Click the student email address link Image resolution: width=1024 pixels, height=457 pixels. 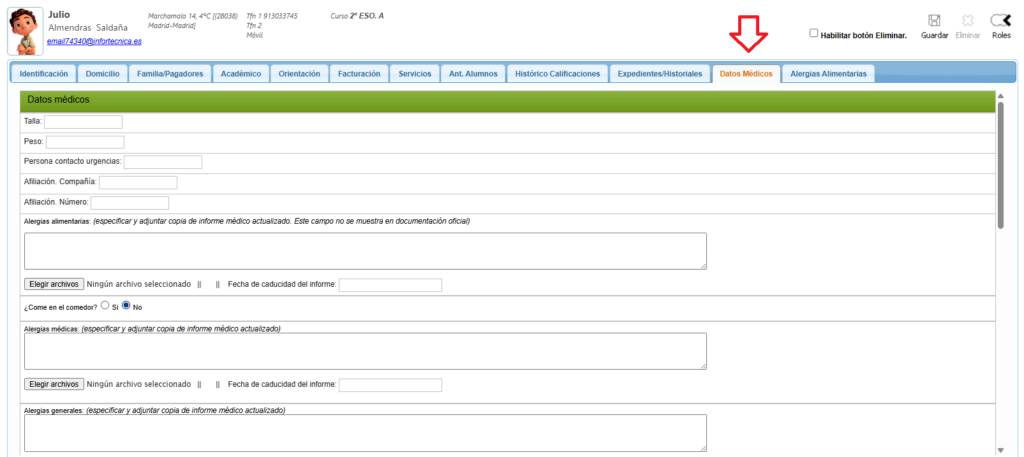tap(95, 41)
